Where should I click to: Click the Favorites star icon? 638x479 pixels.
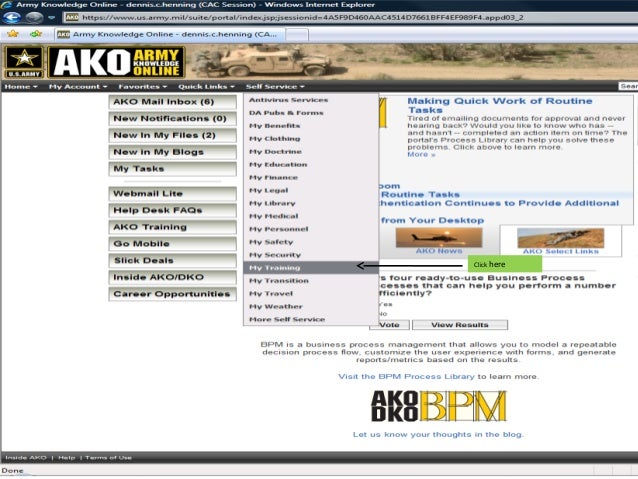(13, 34)
